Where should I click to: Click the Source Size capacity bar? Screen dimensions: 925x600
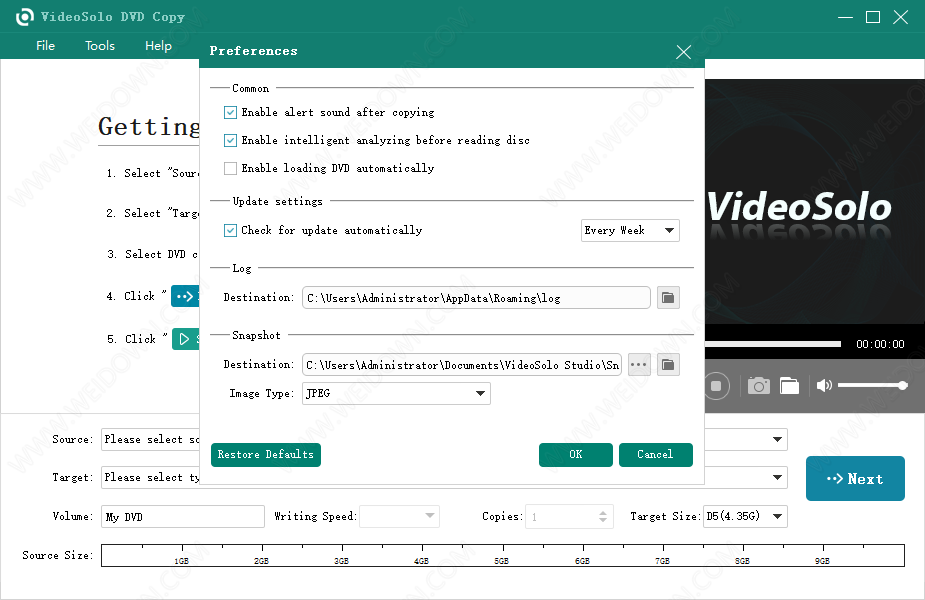(503, 556)
